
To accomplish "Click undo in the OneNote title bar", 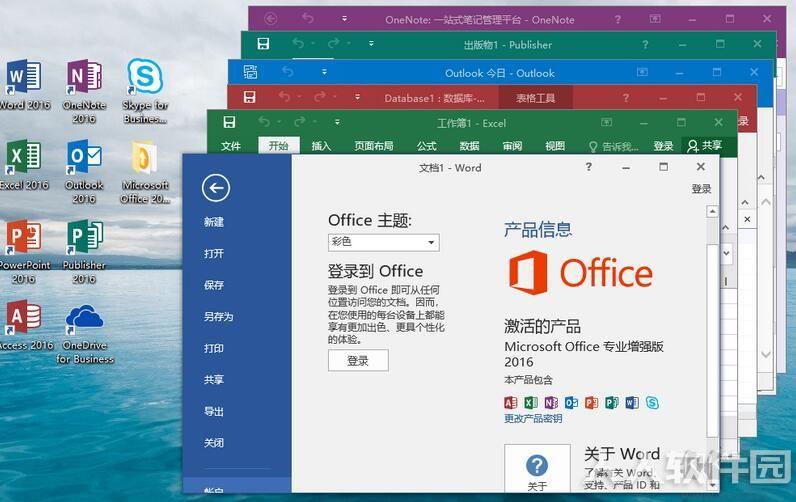I will click(308, 18).
